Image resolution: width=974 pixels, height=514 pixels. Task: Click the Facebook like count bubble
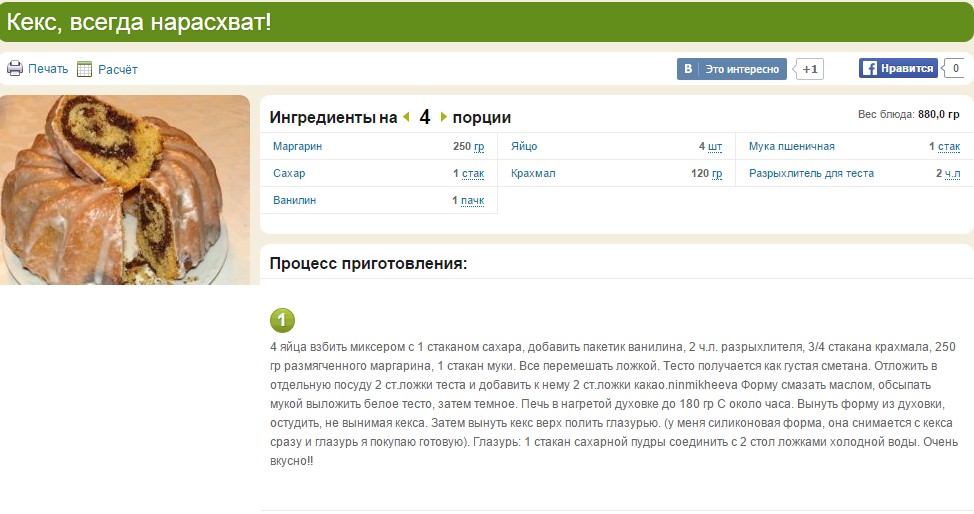(x=955, y=69)
